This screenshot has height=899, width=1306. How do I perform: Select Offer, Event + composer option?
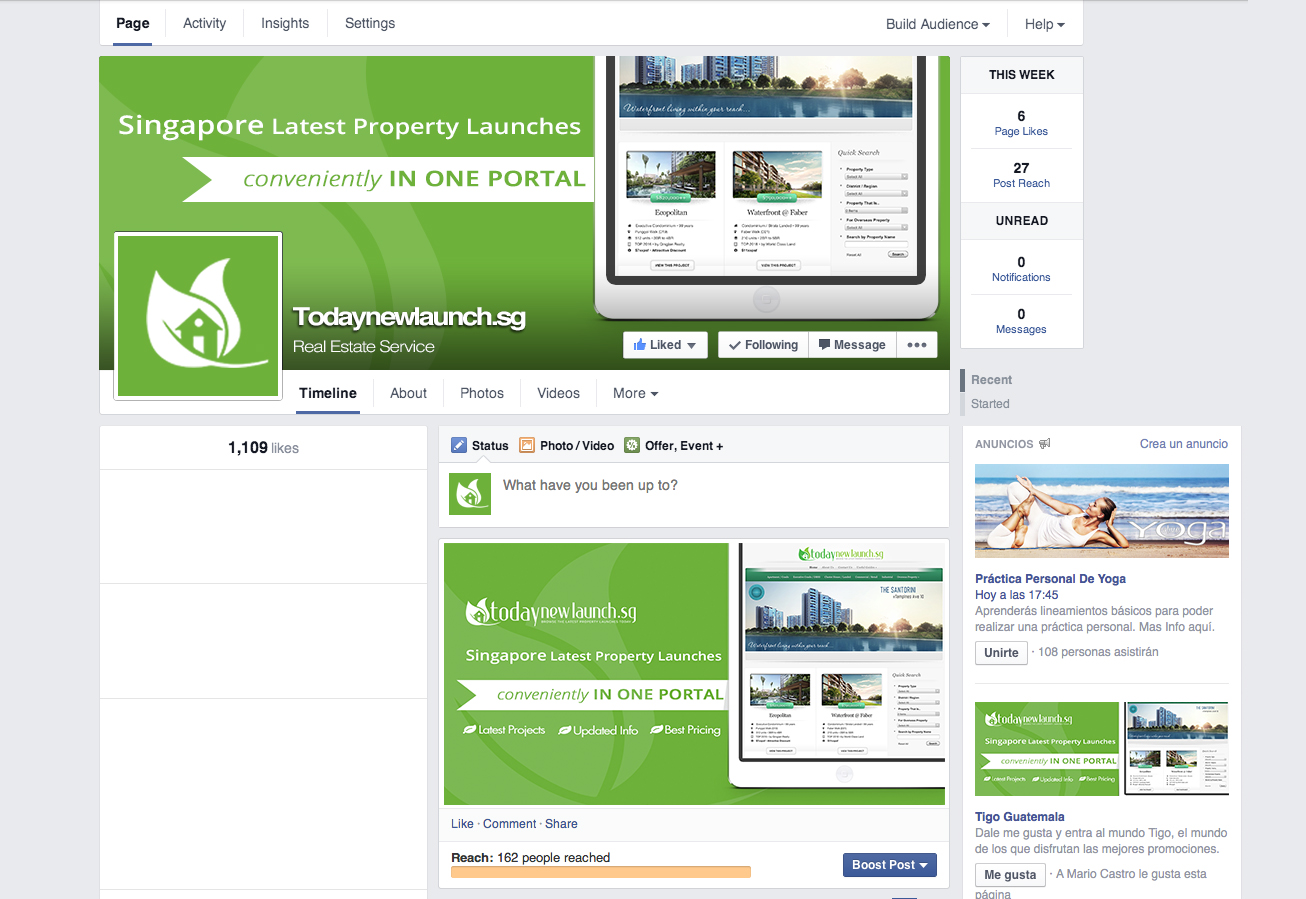673,446
